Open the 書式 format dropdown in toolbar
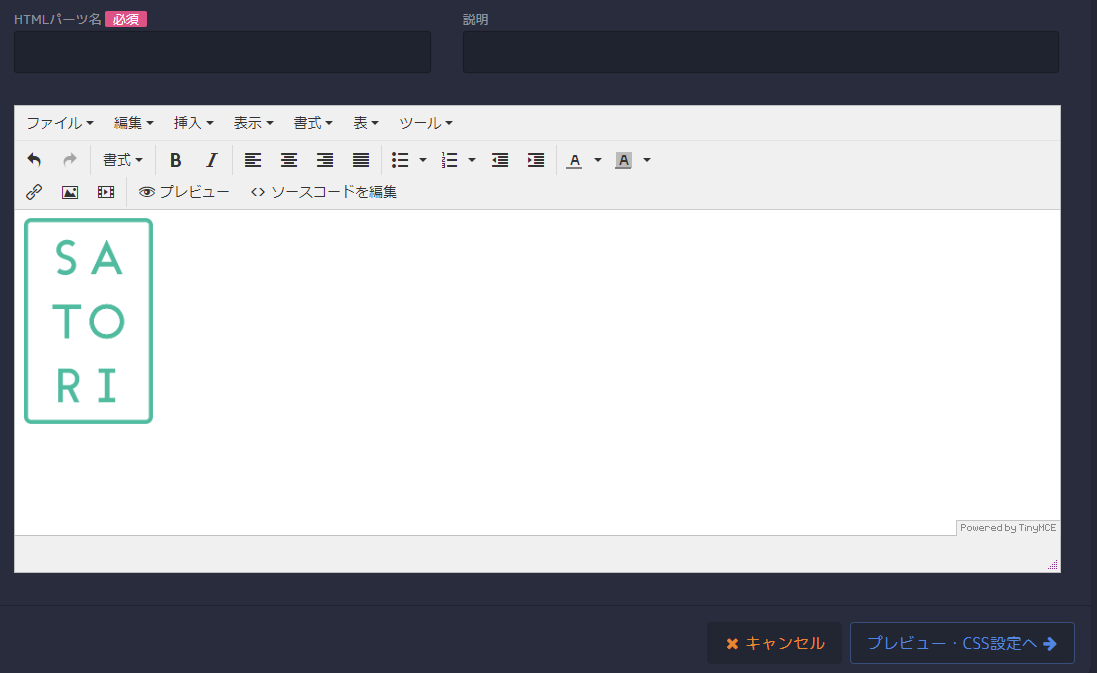Screen dimensions: 1097x673 click(x=122, y=160)
